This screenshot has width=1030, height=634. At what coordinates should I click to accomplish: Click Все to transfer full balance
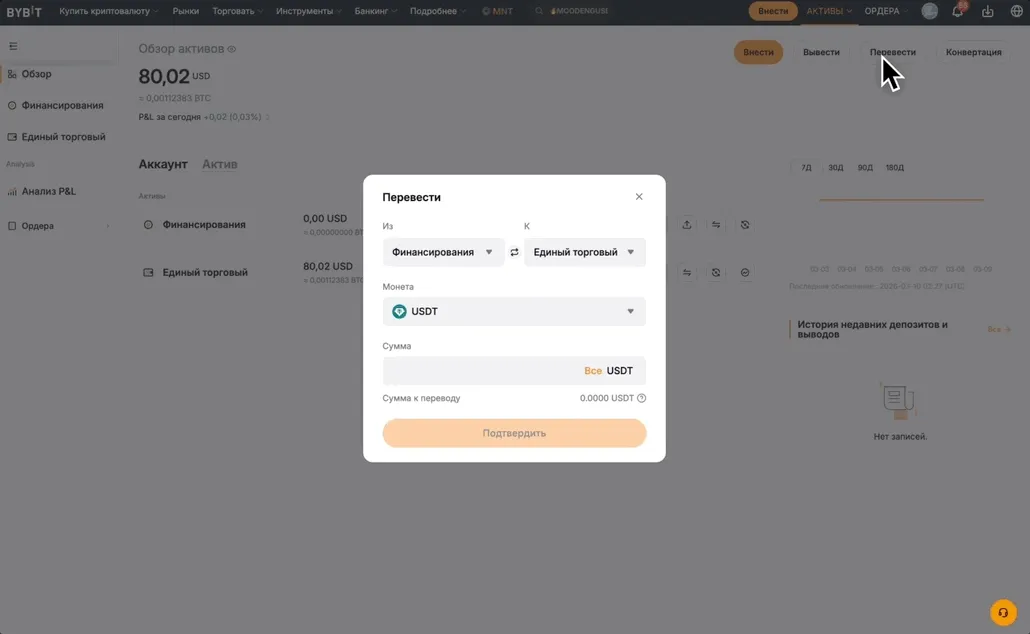(x=593, y=371)
